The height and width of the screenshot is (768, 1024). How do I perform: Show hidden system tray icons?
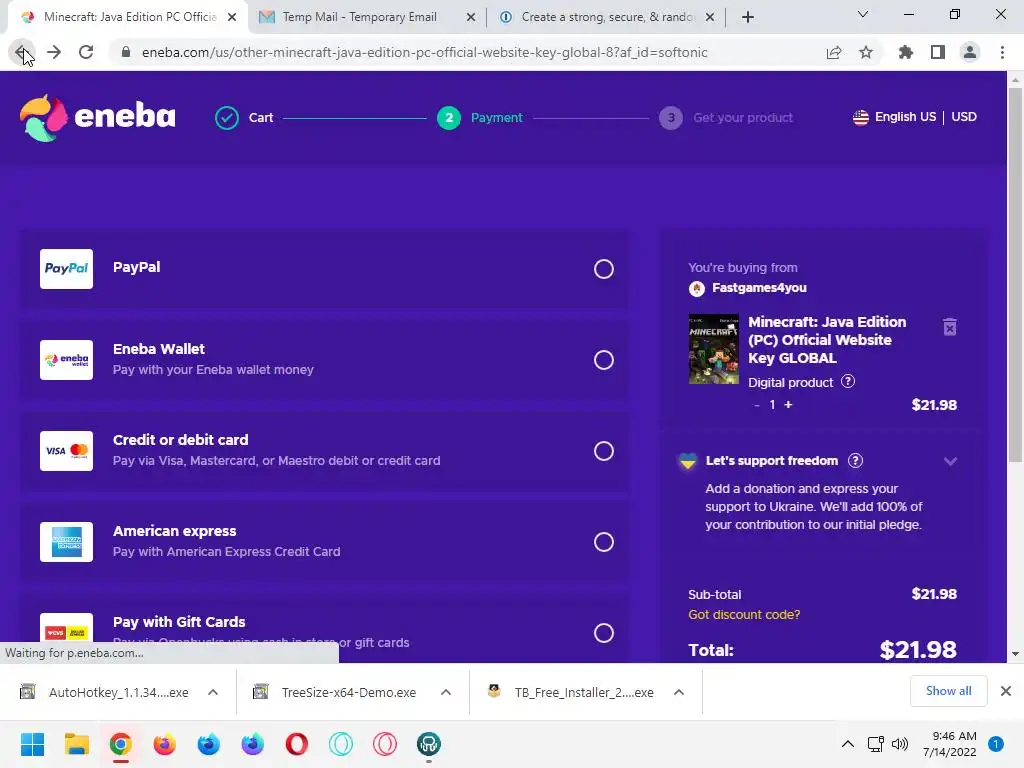tap(848, 744)
